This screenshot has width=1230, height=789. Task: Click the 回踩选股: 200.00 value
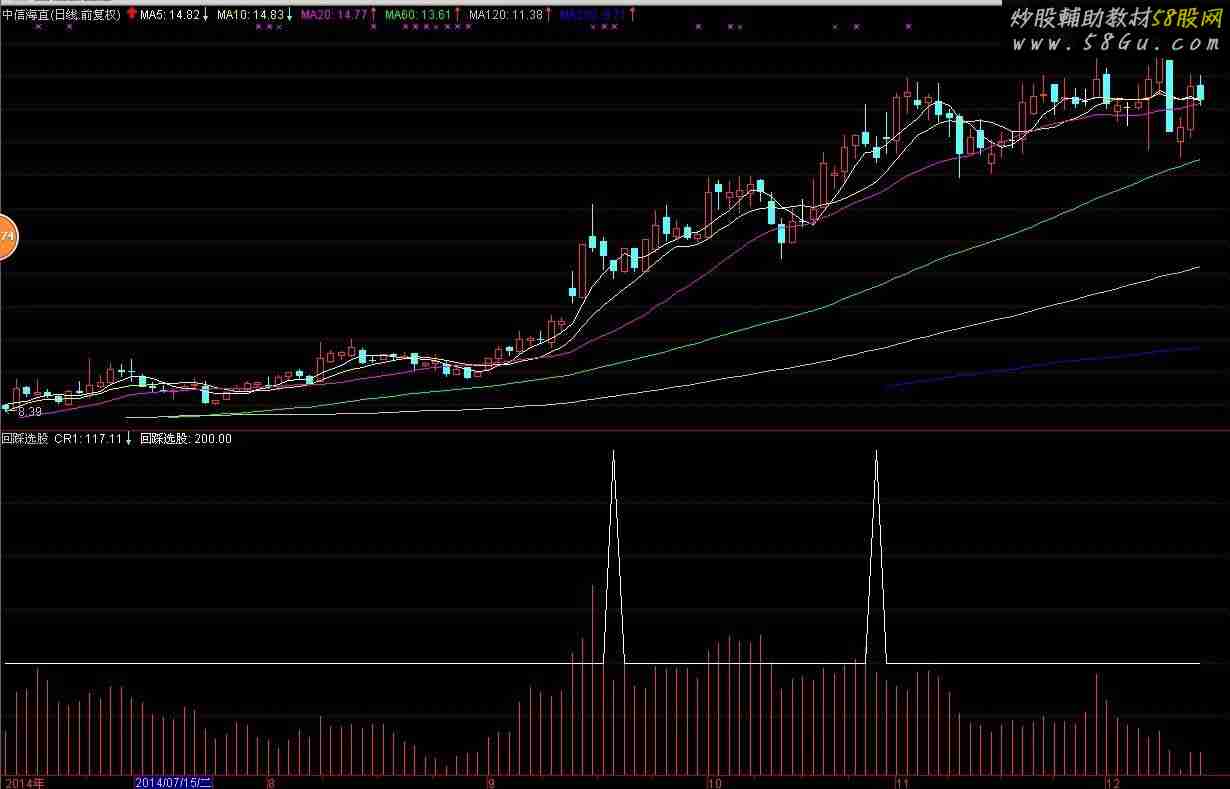186,438
